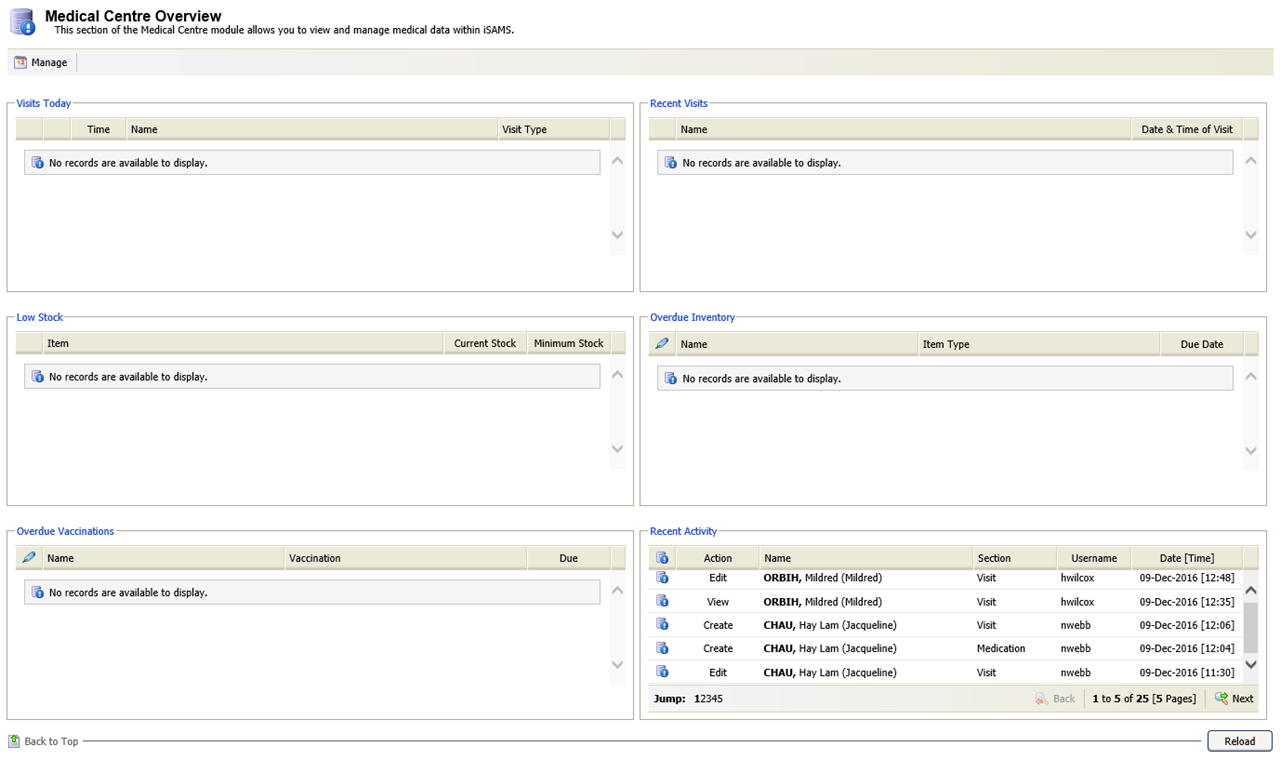Click up arrow in Overdue Vaccinations scrollbar

coord(617,591)
